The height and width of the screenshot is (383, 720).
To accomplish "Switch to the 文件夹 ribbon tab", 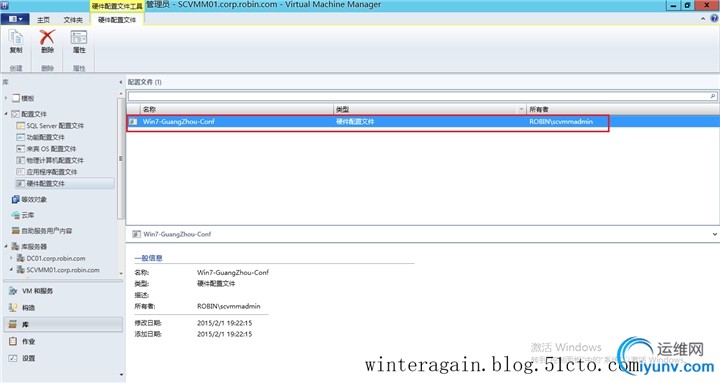I will (x=73, y=20).
